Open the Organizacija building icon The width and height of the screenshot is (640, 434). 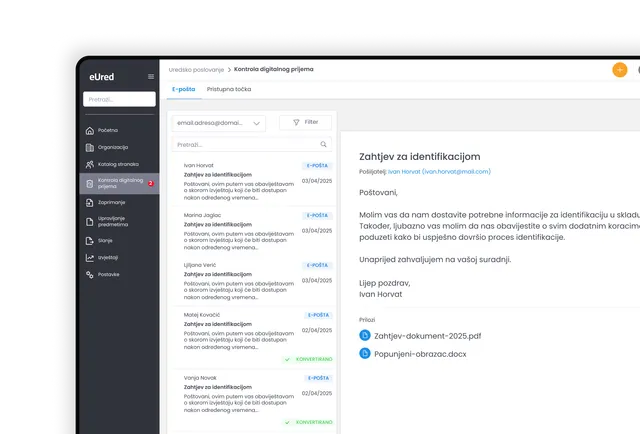(x=90, y=147)
